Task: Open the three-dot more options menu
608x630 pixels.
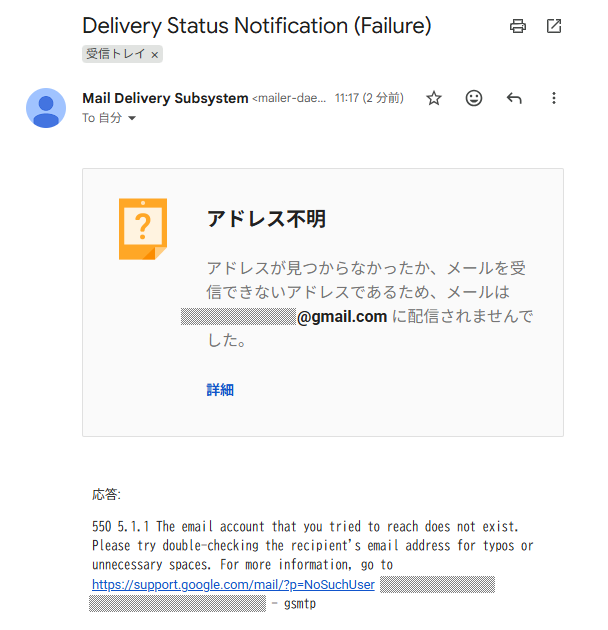Action: tap(554, 98)
